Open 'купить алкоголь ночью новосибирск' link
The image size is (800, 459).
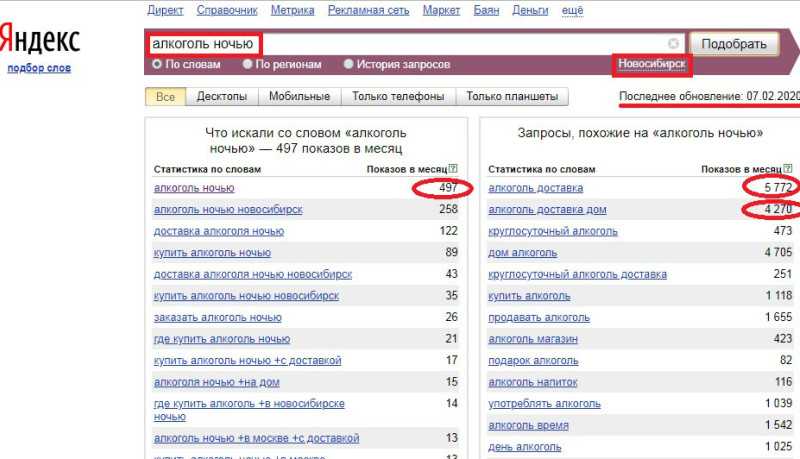pos(246,296)
